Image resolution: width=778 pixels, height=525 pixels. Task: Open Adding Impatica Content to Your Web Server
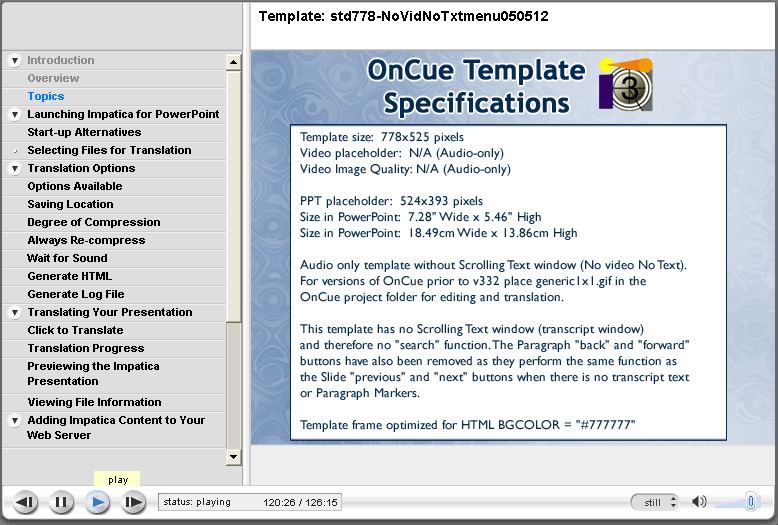click(116, 428)
